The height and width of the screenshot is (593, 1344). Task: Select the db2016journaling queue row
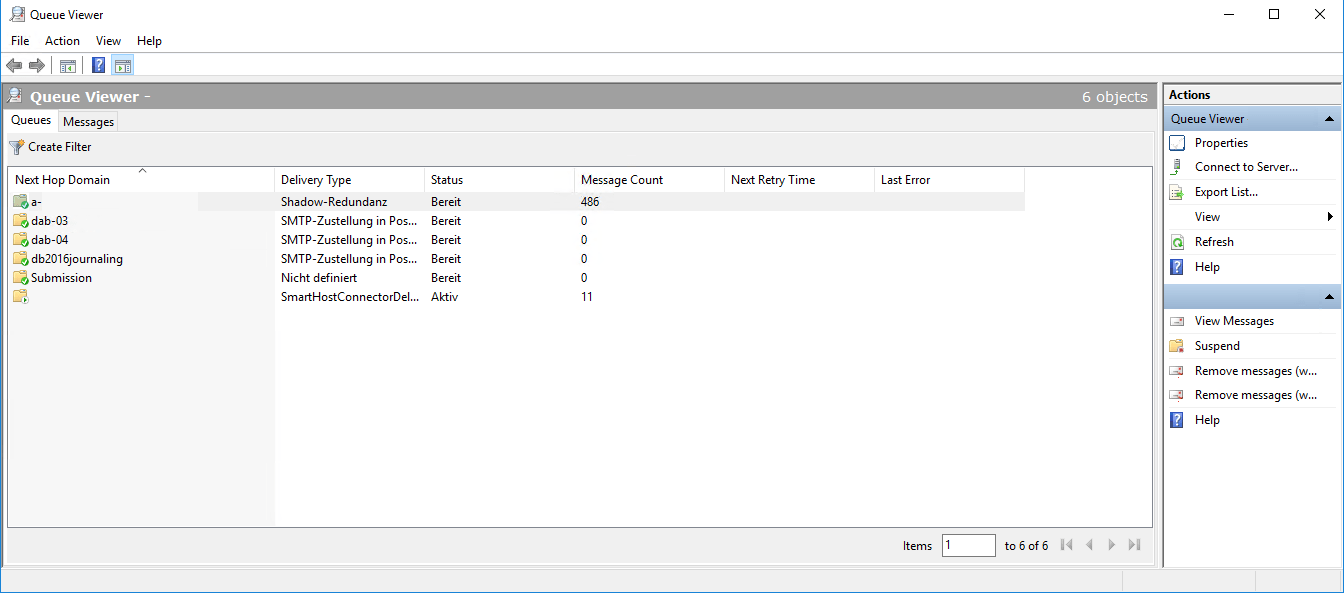[76, 259]
